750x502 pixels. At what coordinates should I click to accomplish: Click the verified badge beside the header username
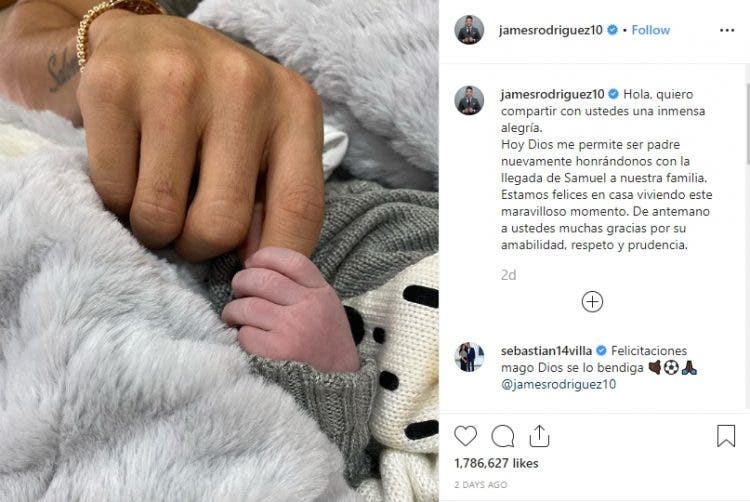[612, 30]
